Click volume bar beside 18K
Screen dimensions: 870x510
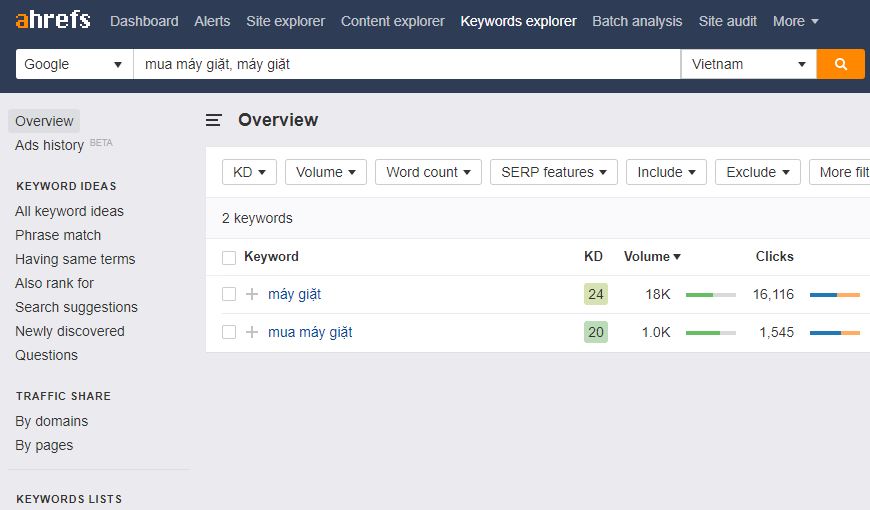point(711,295)
